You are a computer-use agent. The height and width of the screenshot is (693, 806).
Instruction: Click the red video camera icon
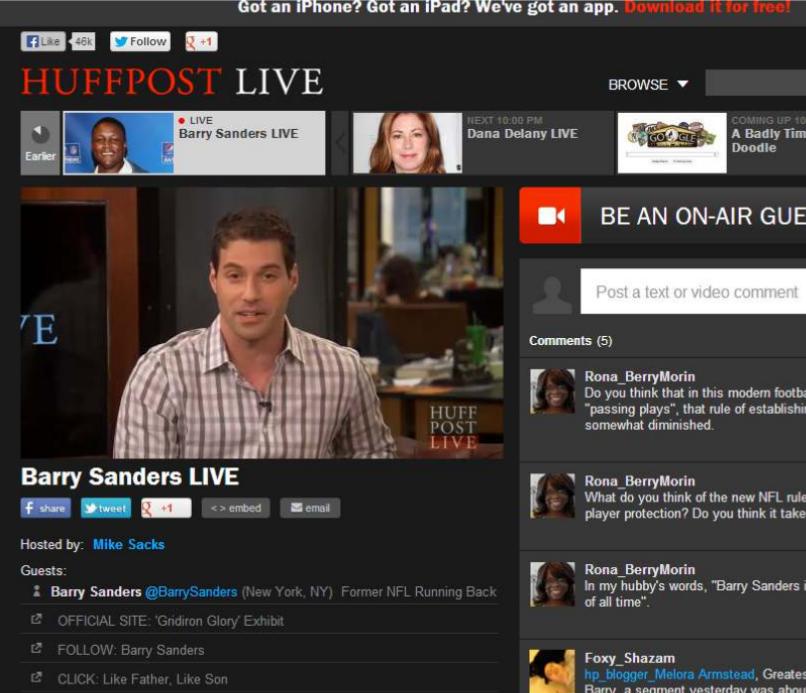click(x=551, y=215)
